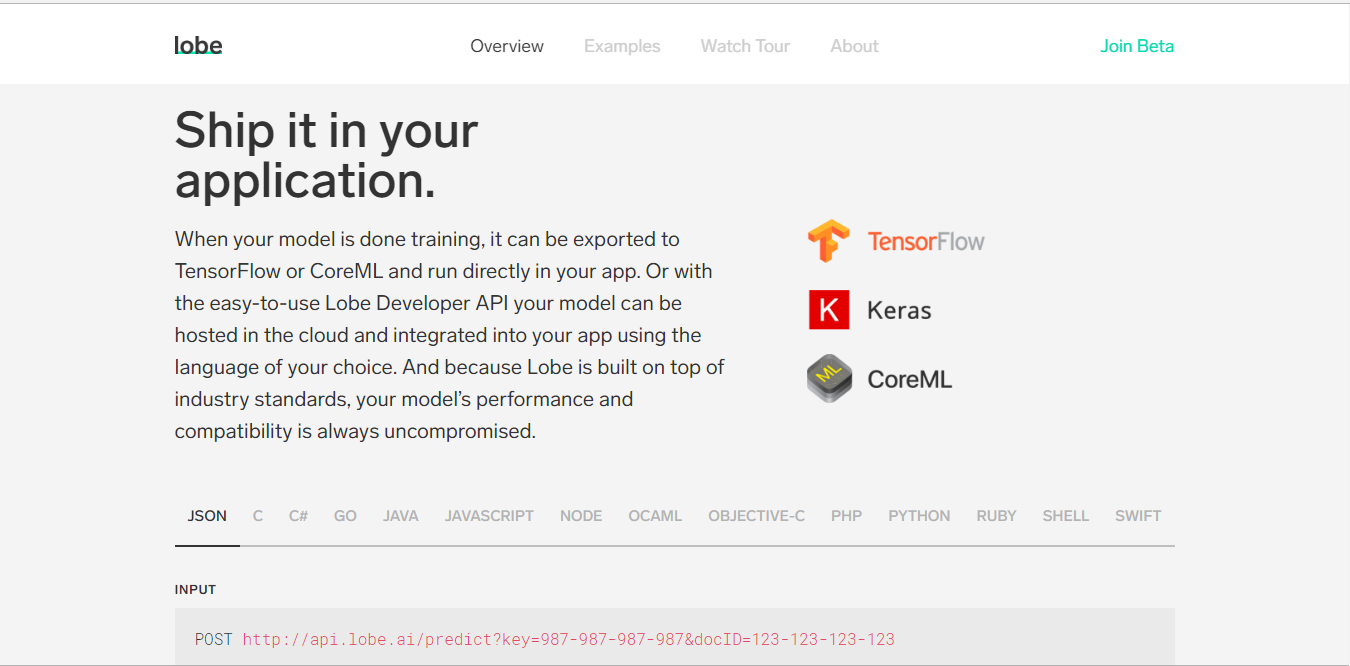Image resolution: width=1350 pixels, height=666 pixels.
Task: Select the PHP code tab
Action: click(x=846, y=516)
